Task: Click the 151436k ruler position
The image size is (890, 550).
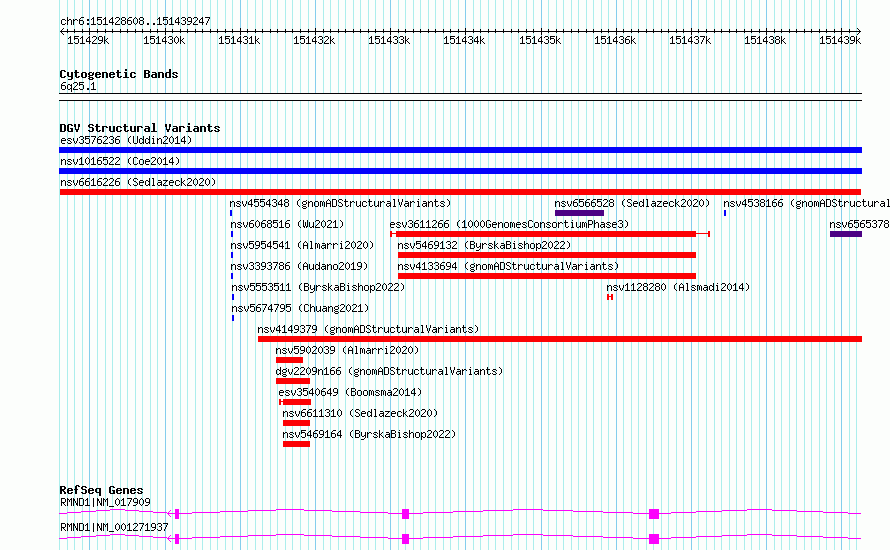Action: click(615, 40)
